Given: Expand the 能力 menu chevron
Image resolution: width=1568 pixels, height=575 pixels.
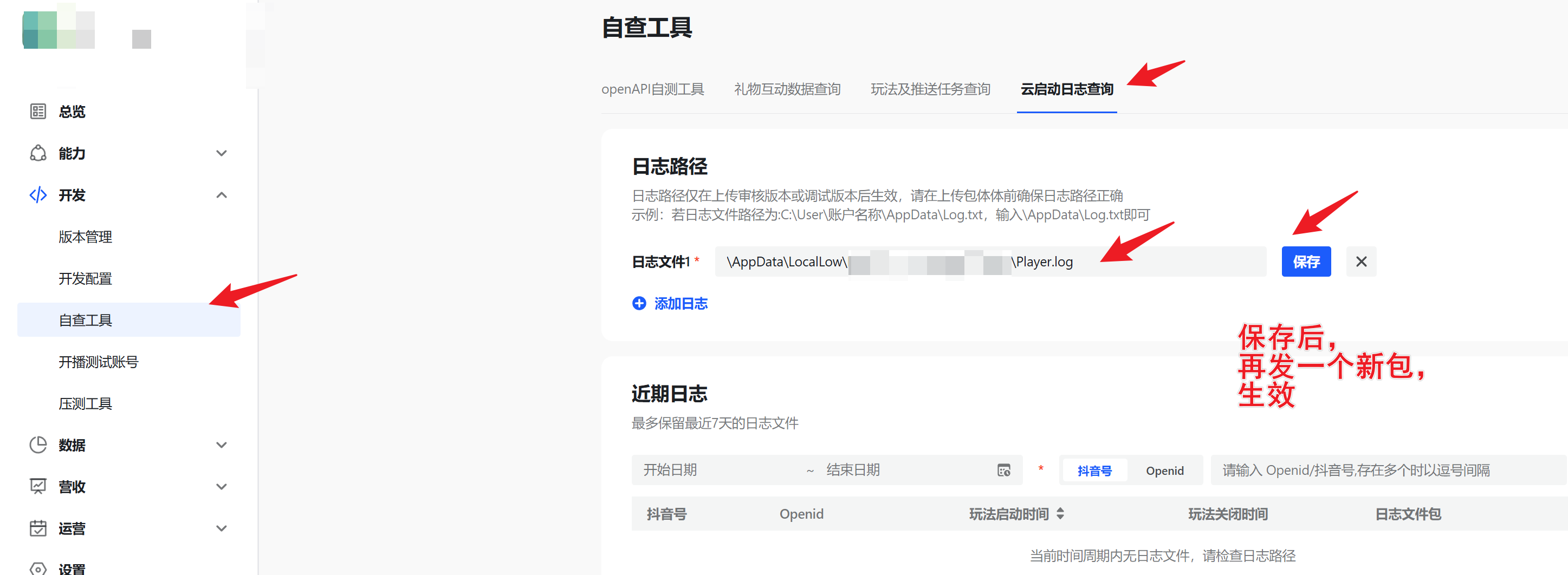Looking at the screenshot, I should pos(222,153).
